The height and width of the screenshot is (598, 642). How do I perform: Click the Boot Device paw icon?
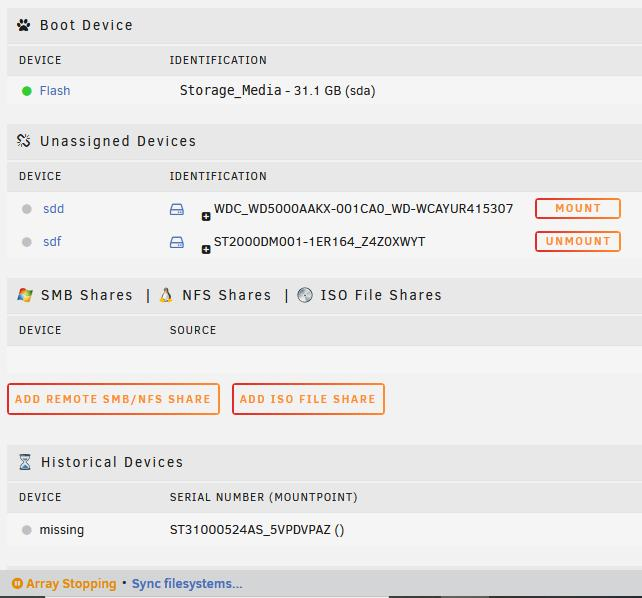coord(24,25)
